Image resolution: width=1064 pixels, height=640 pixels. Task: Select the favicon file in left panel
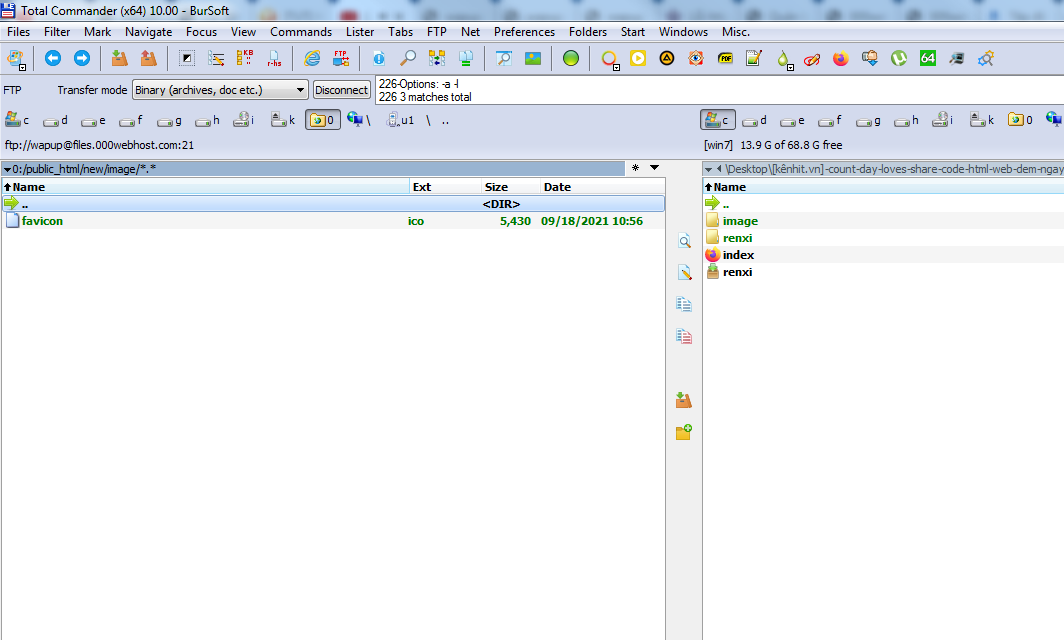point(42,221)
